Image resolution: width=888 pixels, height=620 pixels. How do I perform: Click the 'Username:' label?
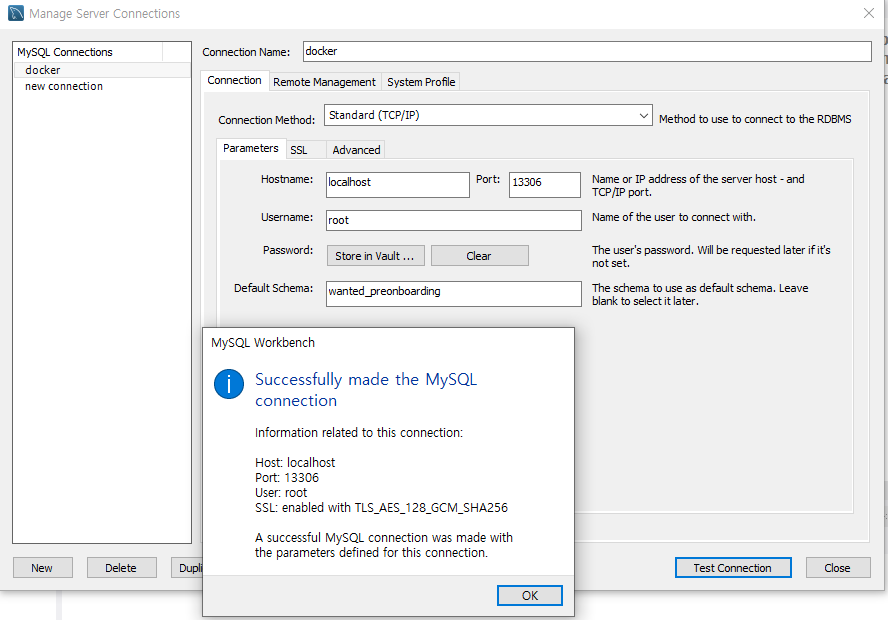coord(287,217)
